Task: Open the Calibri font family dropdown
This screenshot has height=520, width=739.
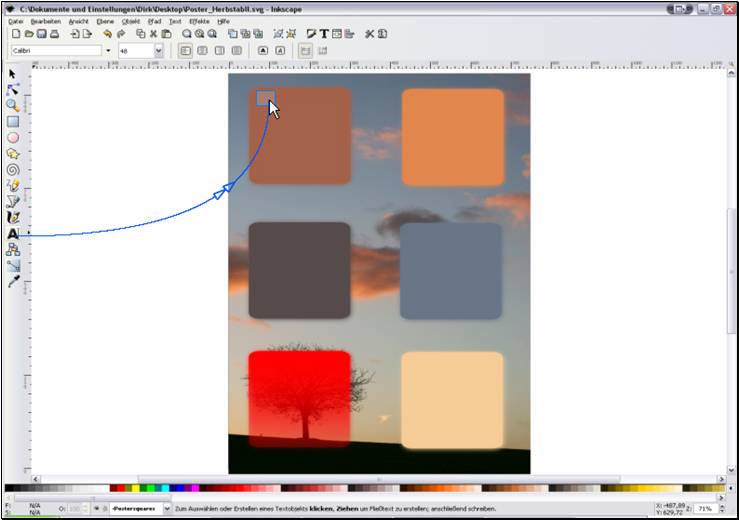Action: click(x=108, y=50)
